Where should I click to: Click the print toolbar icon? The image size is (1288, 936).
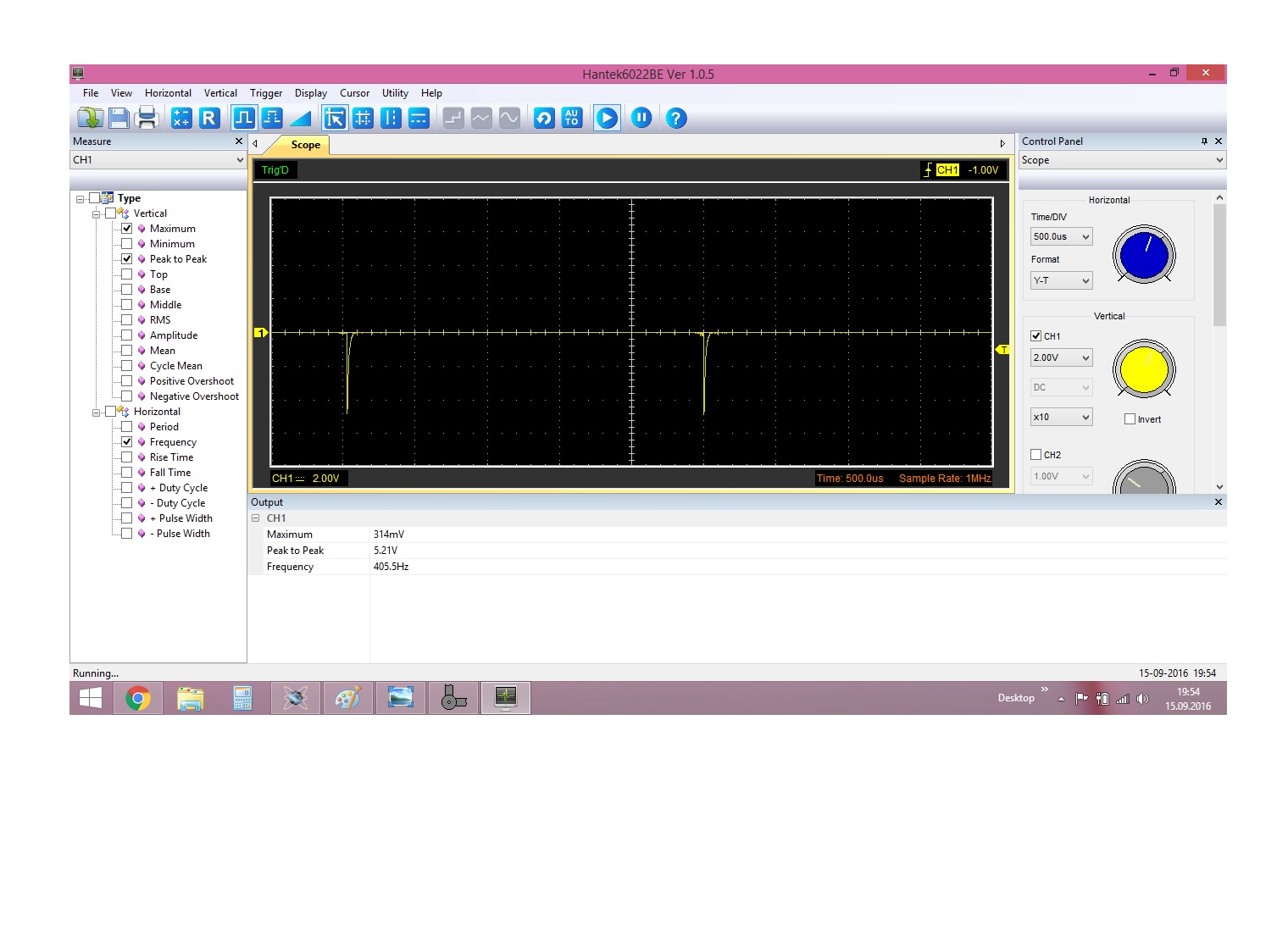click(147, 119)
